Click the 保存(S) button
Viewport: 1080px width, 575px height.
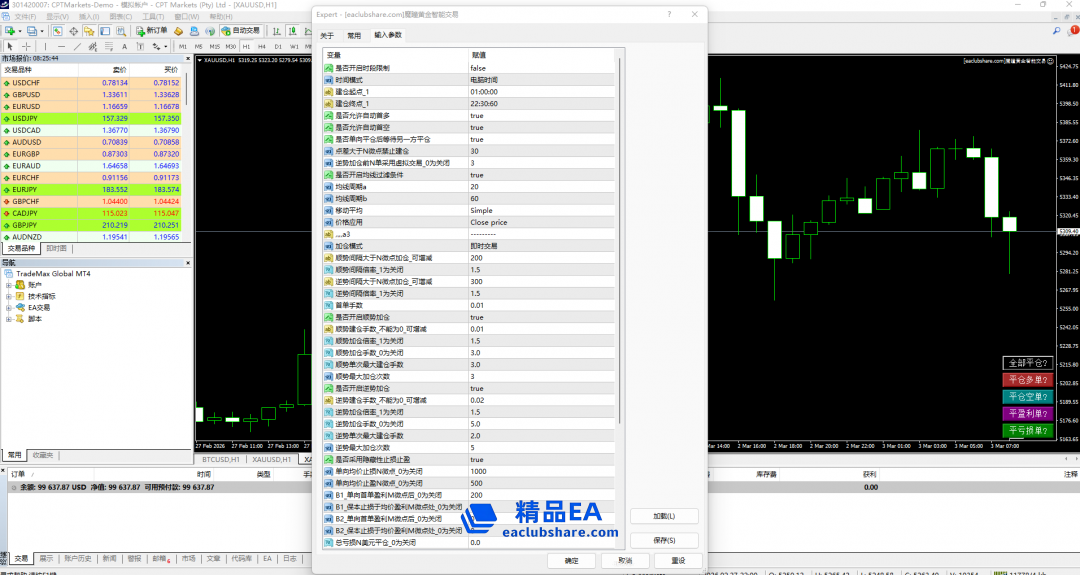tap(664, 540)
